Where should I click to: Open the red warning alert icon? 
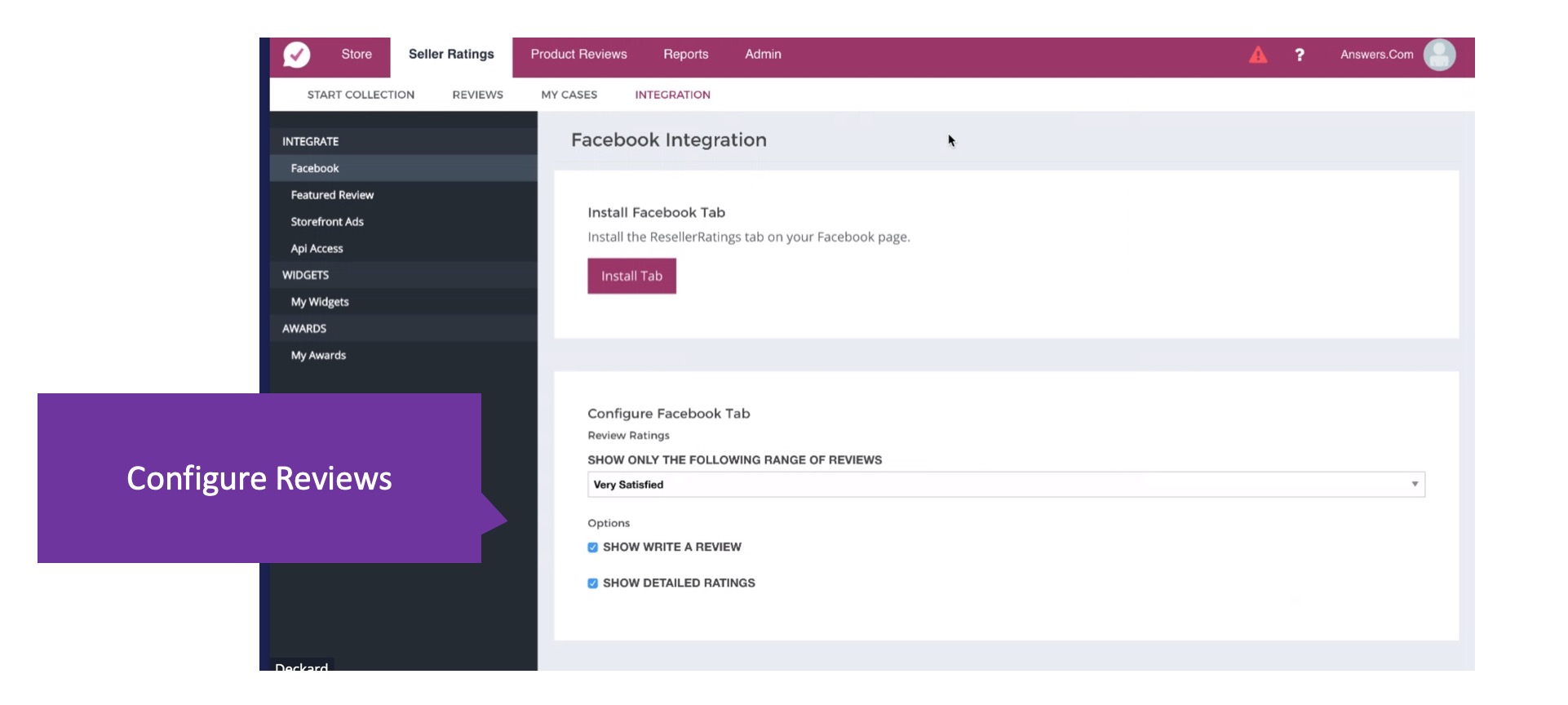tap(1258, 55)
